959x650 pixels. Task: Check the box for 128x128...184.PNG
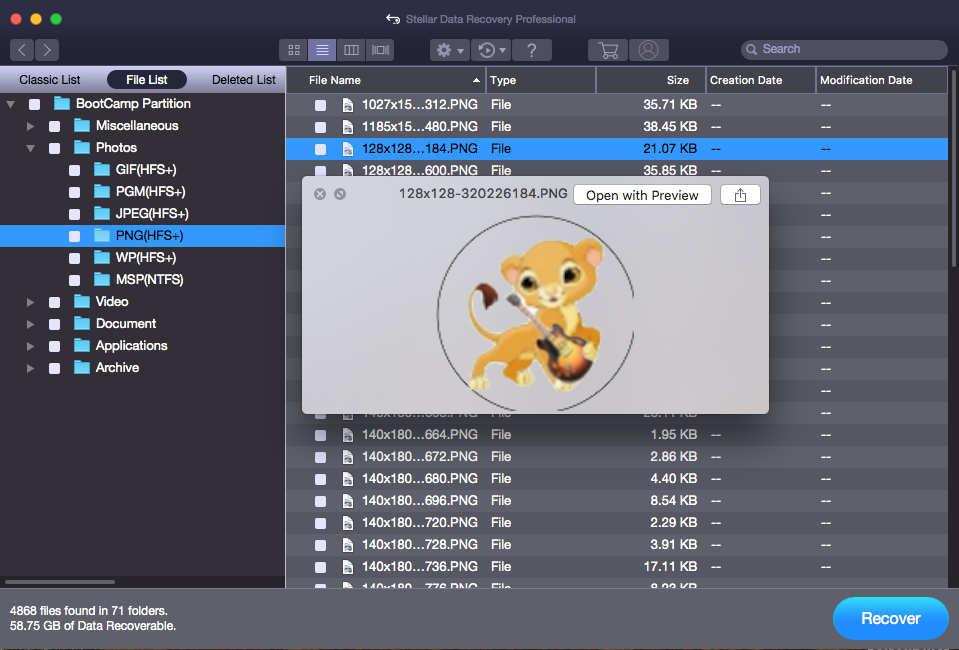[x=320, y=149]
